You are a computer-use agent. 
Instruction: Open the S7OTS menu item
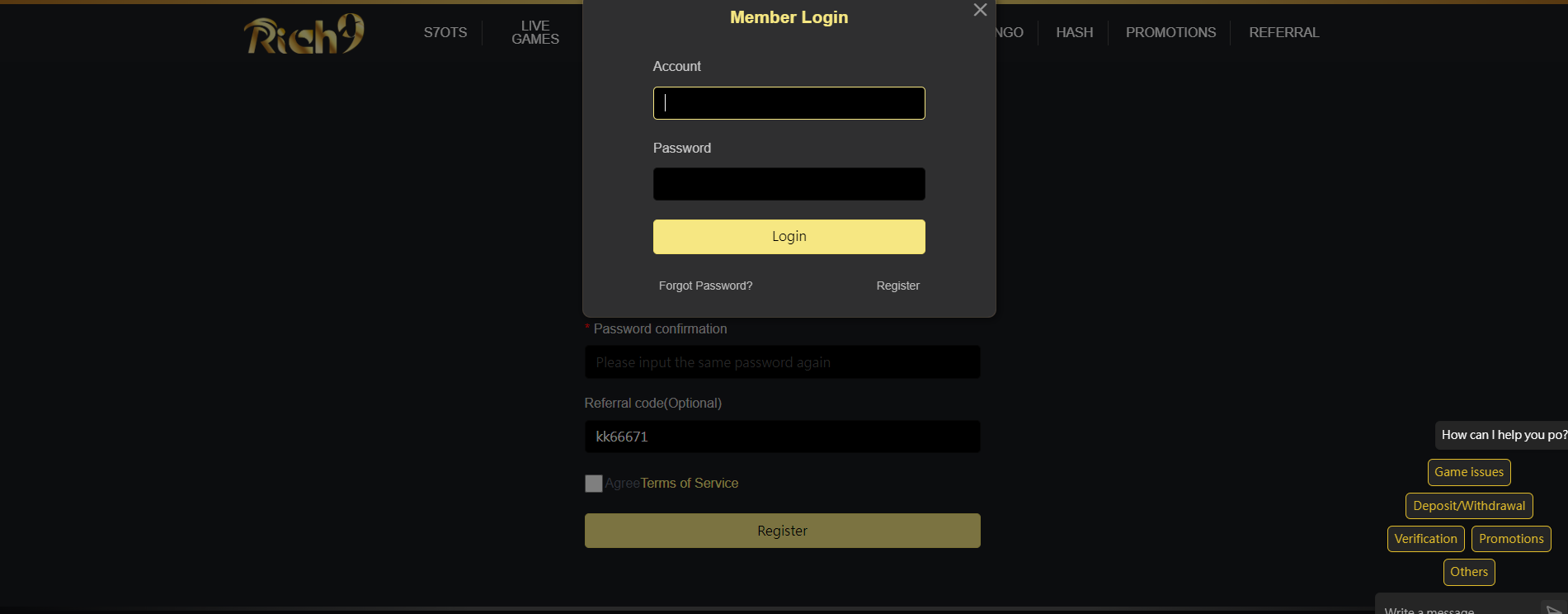[x=445, y=32]
